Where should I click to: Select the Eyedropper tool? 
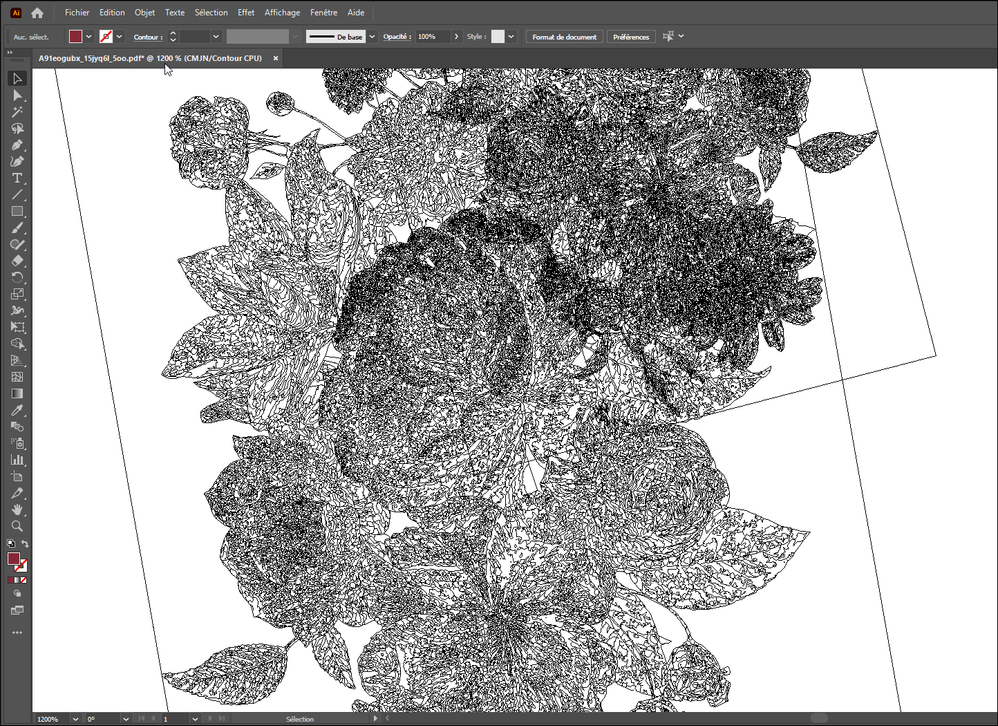[17, 410]
